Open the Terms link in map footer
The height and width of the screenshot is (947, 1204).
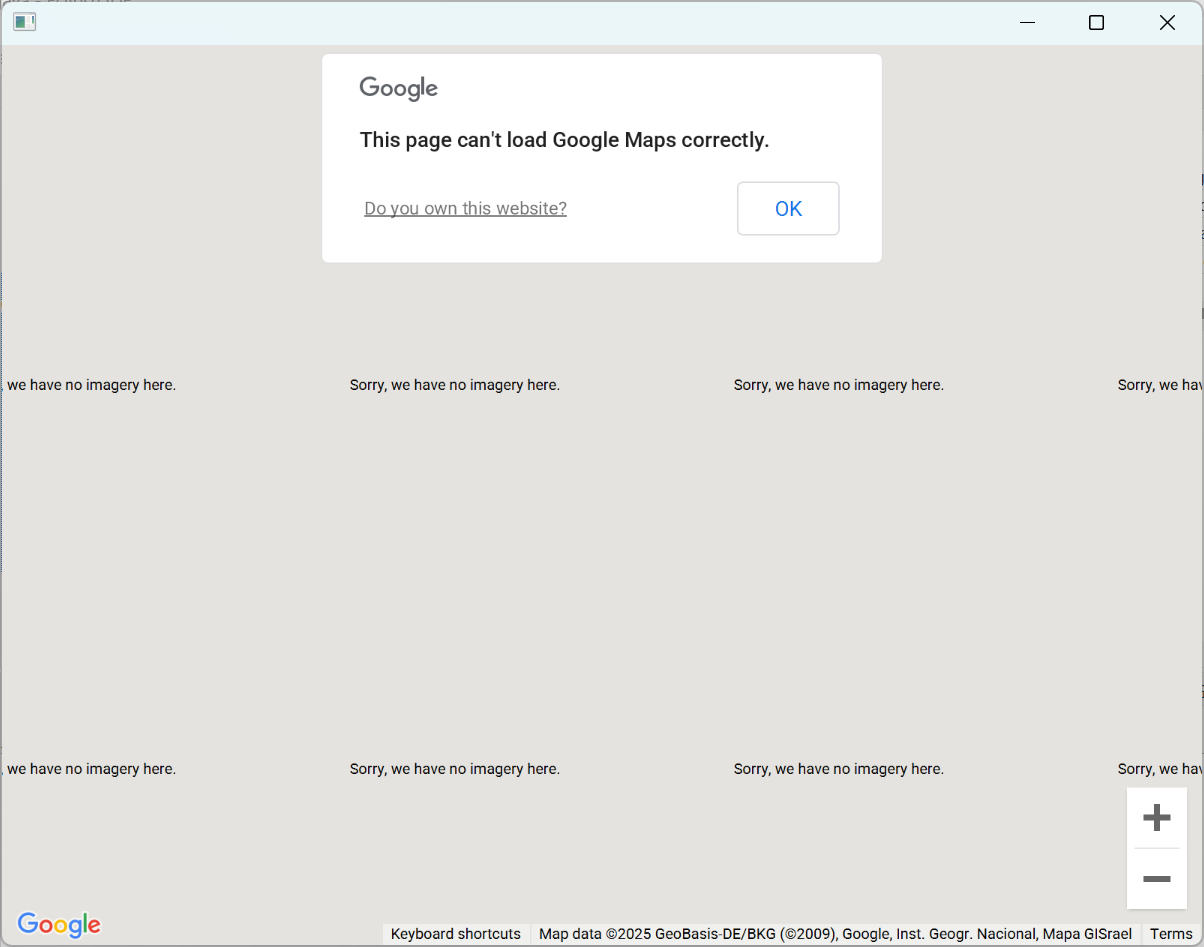(1170, 934)
